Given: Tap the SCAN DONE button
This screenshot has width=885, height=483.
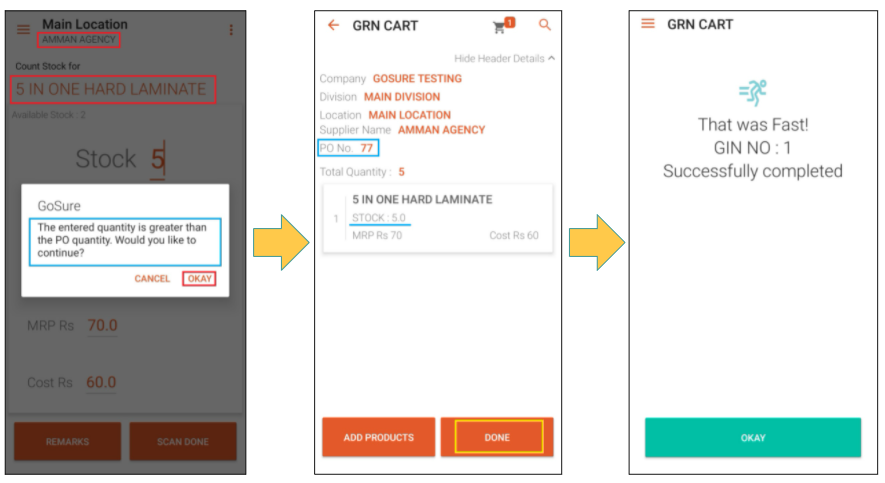Looking at the screenshot, I should coord(183,441).
